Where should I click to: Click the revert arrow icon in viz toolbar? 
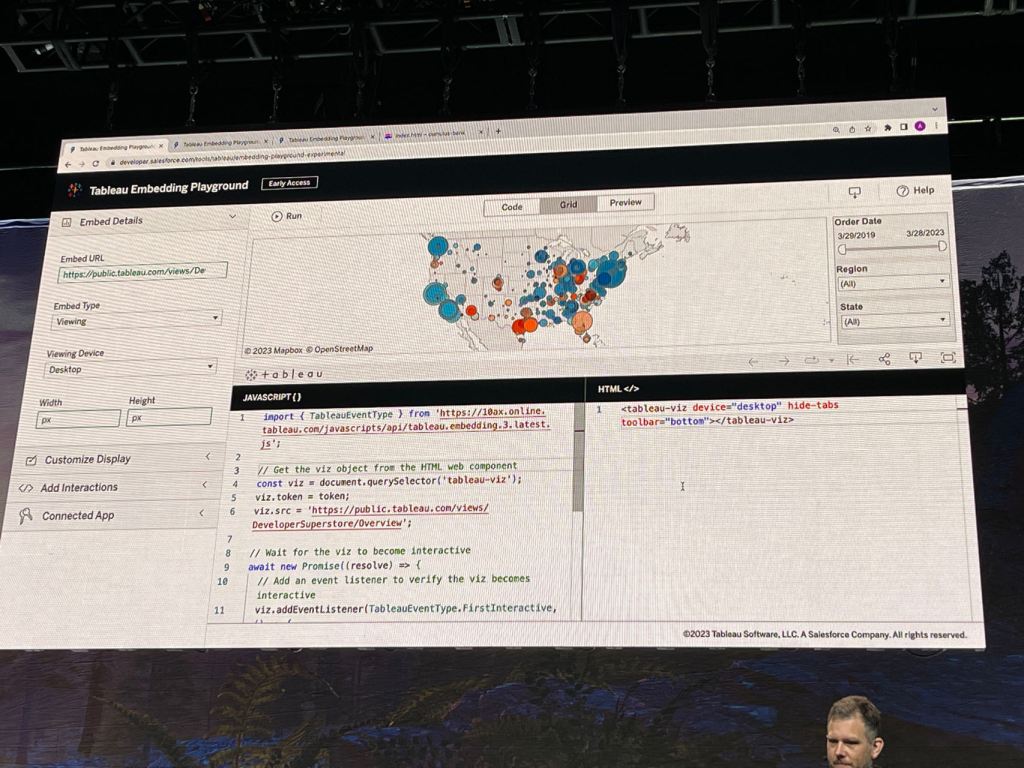point(853,360)
